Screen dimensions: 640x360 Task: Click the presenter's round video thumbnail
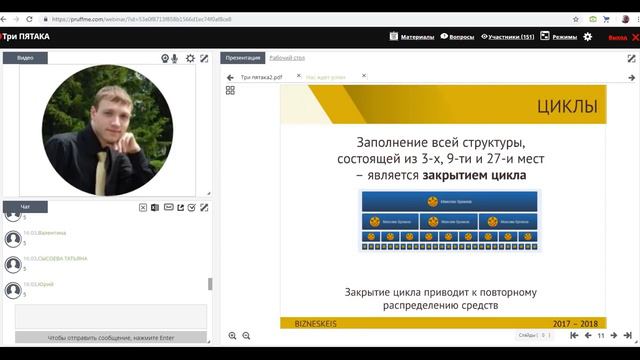coord(107,130)
